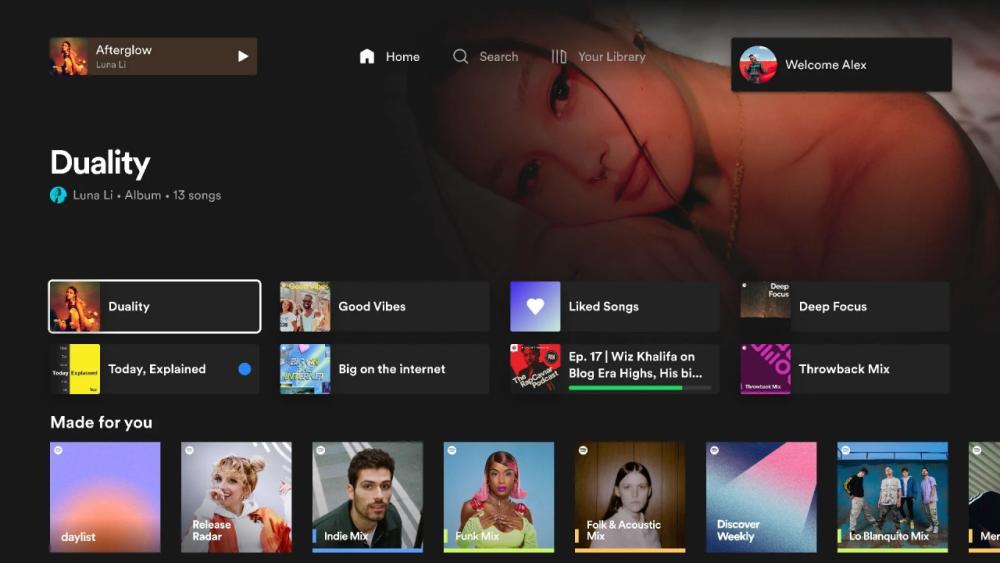This screenshot has height=563, width=1000.
Task: Open the Discover Weekly card
Action: (761, 497)
